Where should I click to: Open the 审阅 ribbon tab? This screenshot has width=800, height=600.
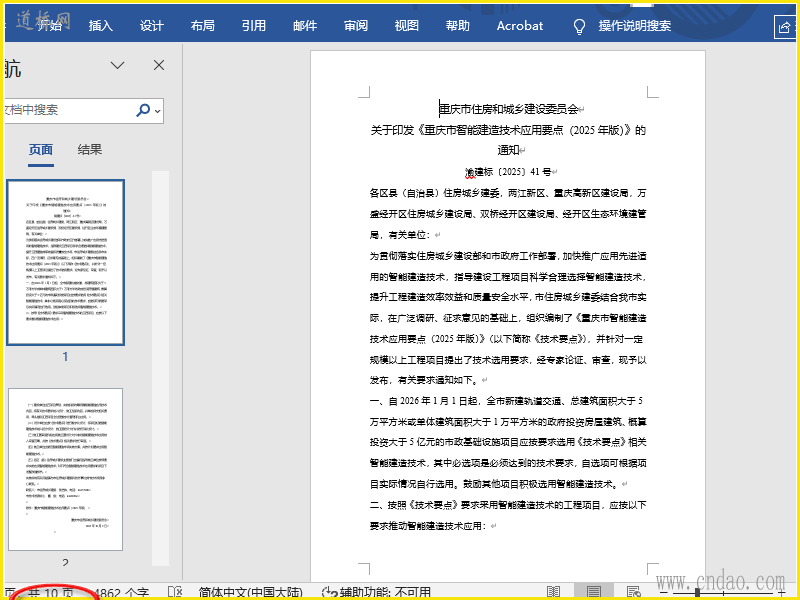355,26
